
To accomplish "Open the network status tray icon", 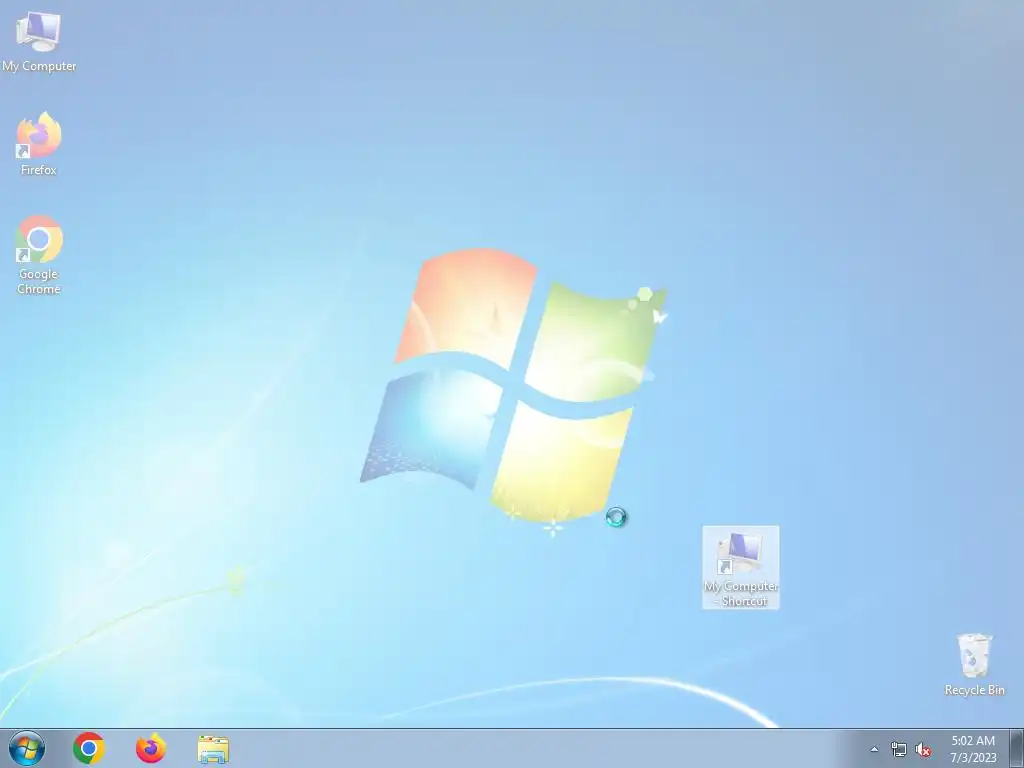I will (899, 749).
